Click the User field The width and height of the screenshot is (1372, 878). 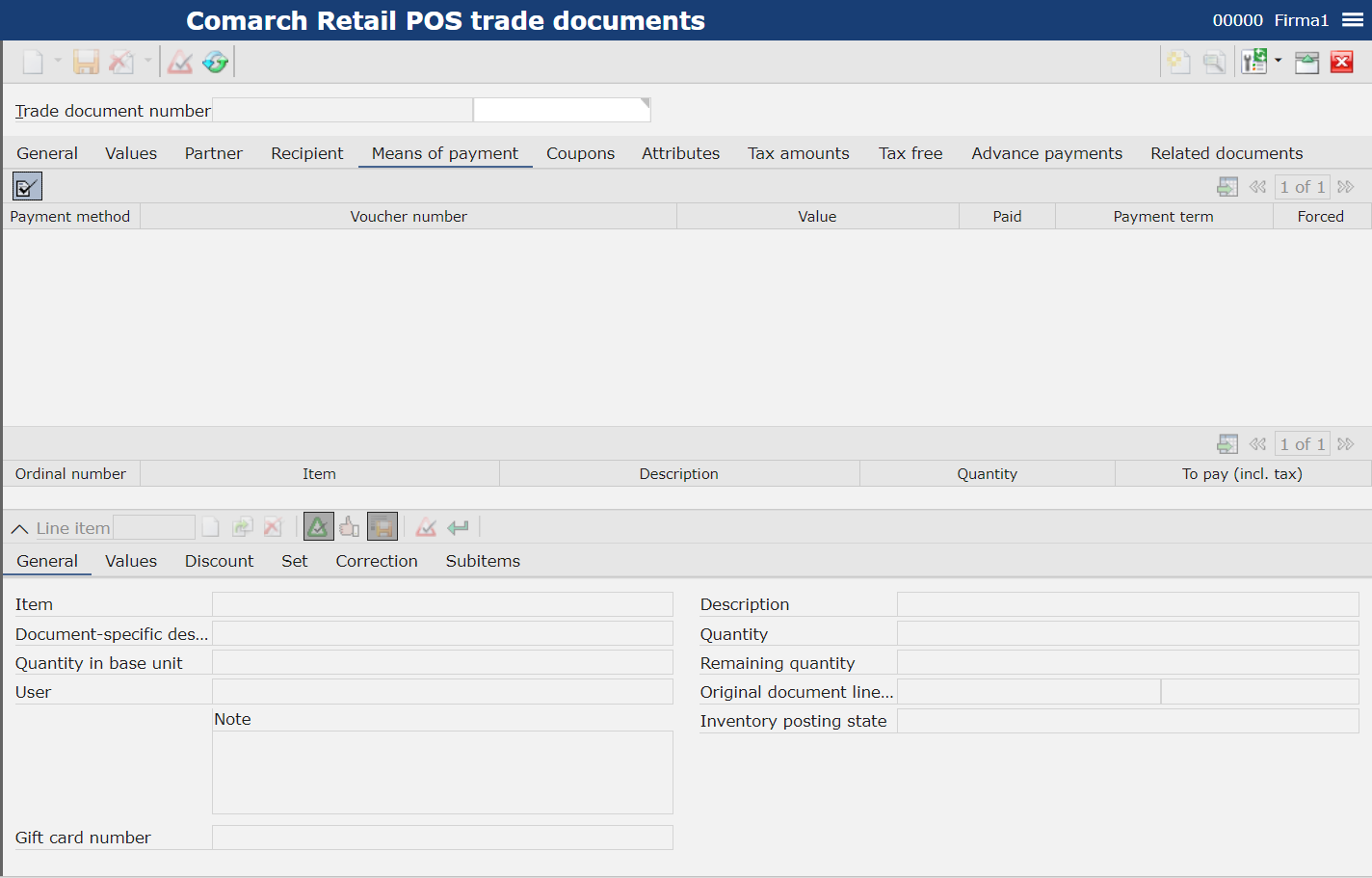click(x=442, y=691)
